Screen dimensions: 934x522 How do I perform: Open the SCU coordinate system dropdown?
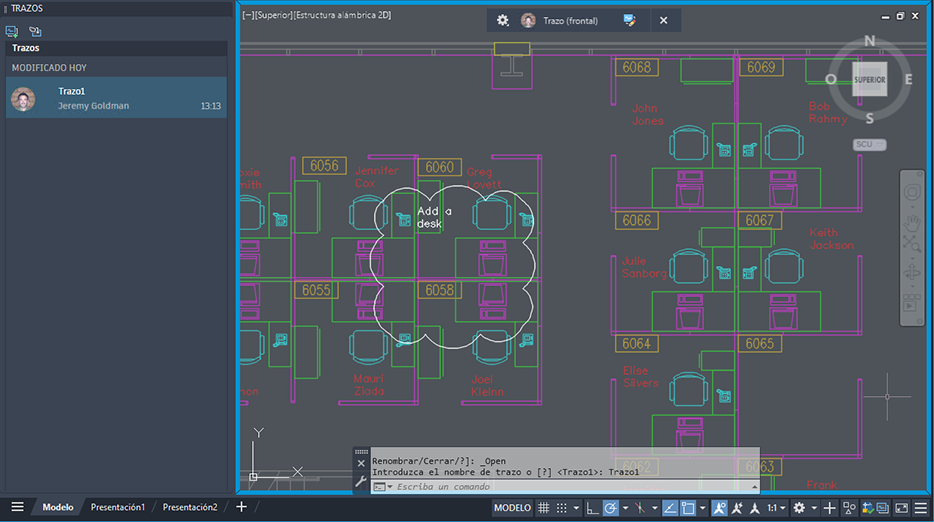(869, 145)
